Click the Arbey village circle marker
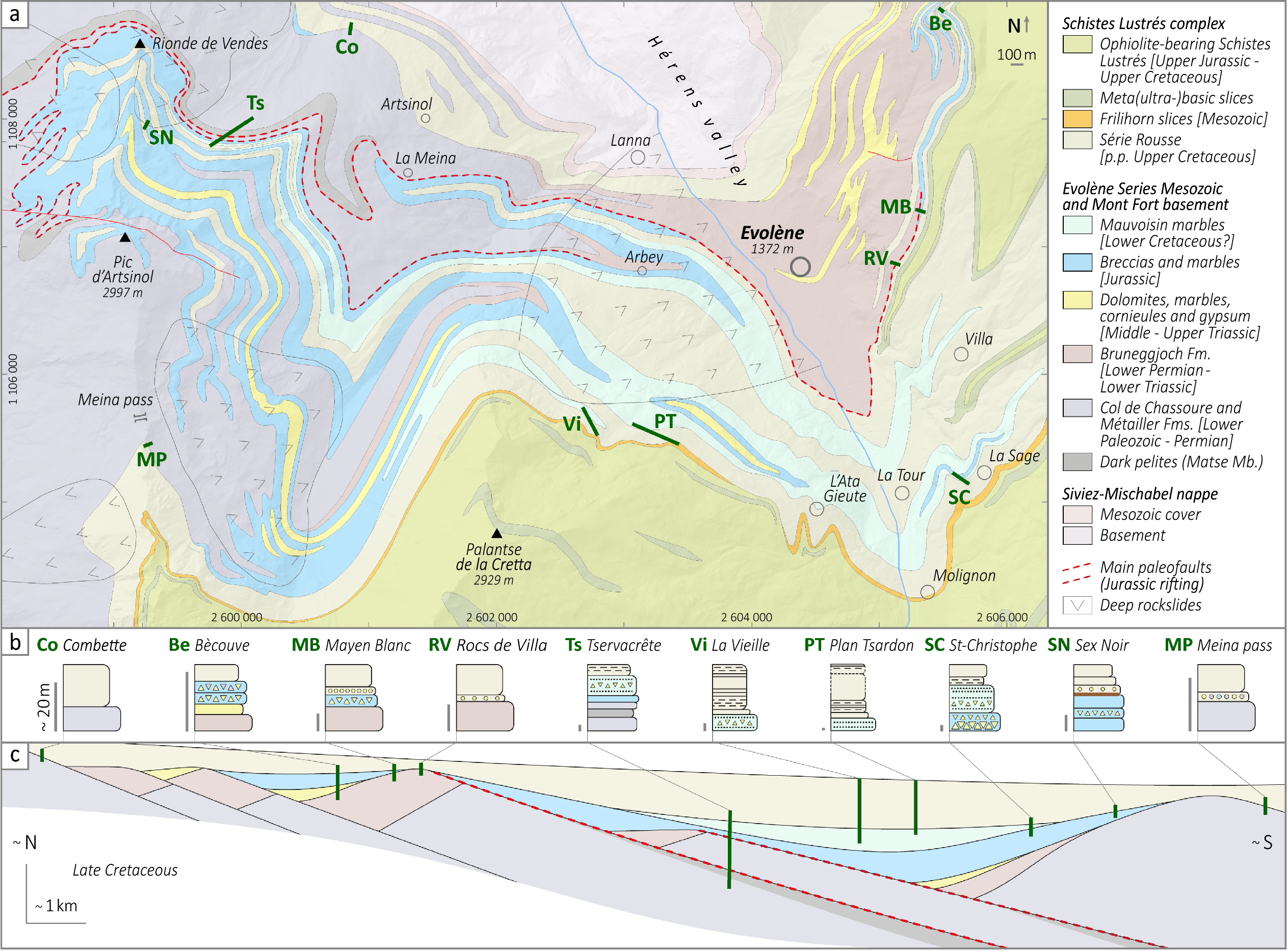 (x=642, y=271)
